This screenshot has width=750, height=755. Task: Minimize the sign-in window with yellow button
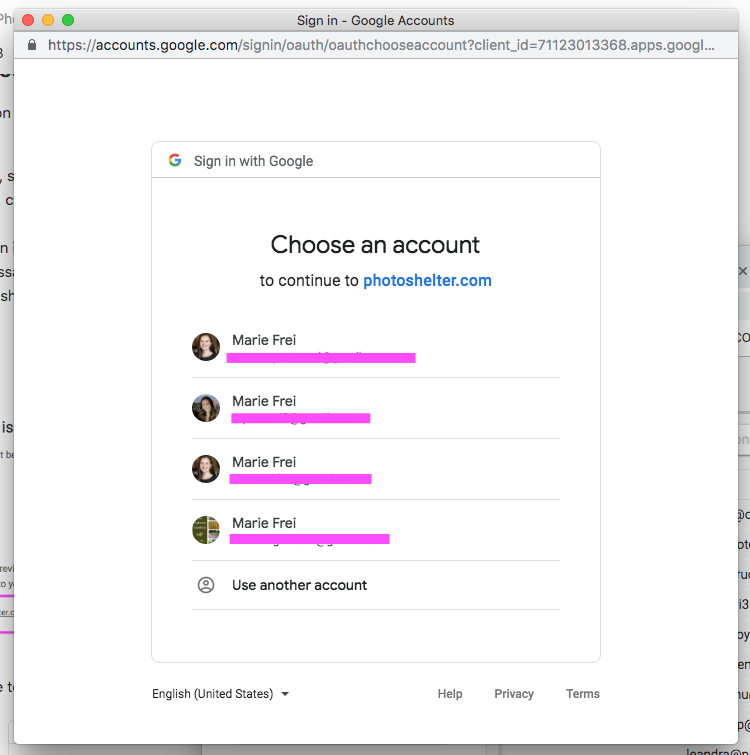tap(48, 20)
